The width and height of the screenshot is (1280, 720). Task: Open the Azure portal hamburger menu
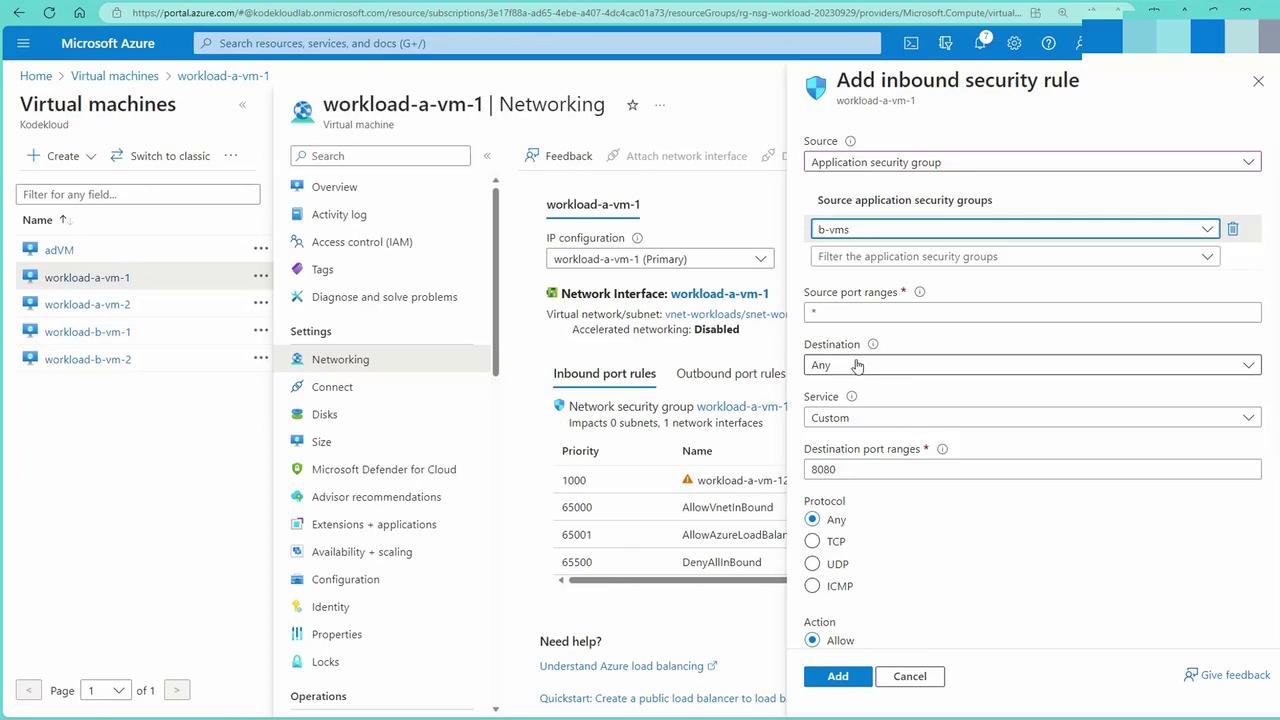[x=24, y=43]
